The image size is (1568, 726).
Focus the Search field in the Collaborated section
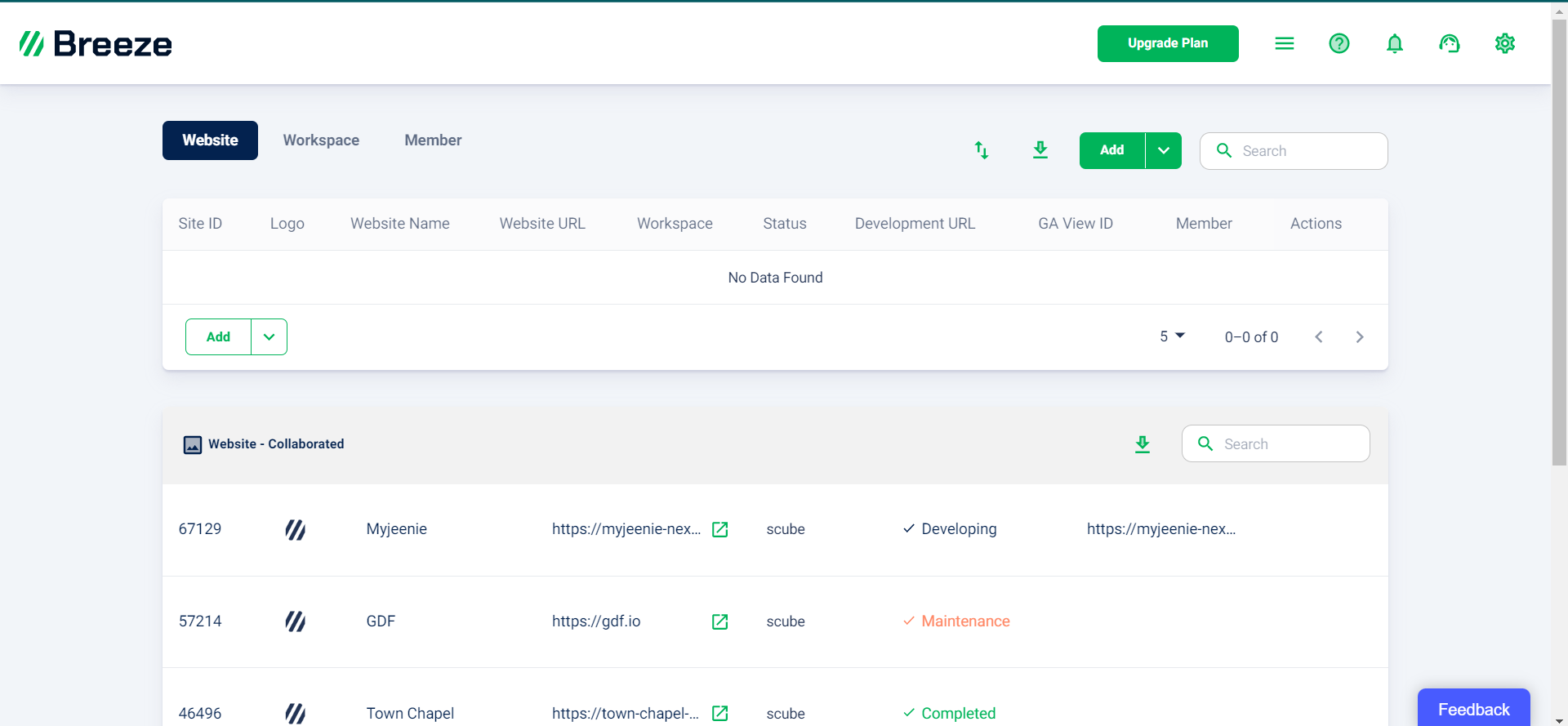pyautogui.click(x=1276, y=443)
